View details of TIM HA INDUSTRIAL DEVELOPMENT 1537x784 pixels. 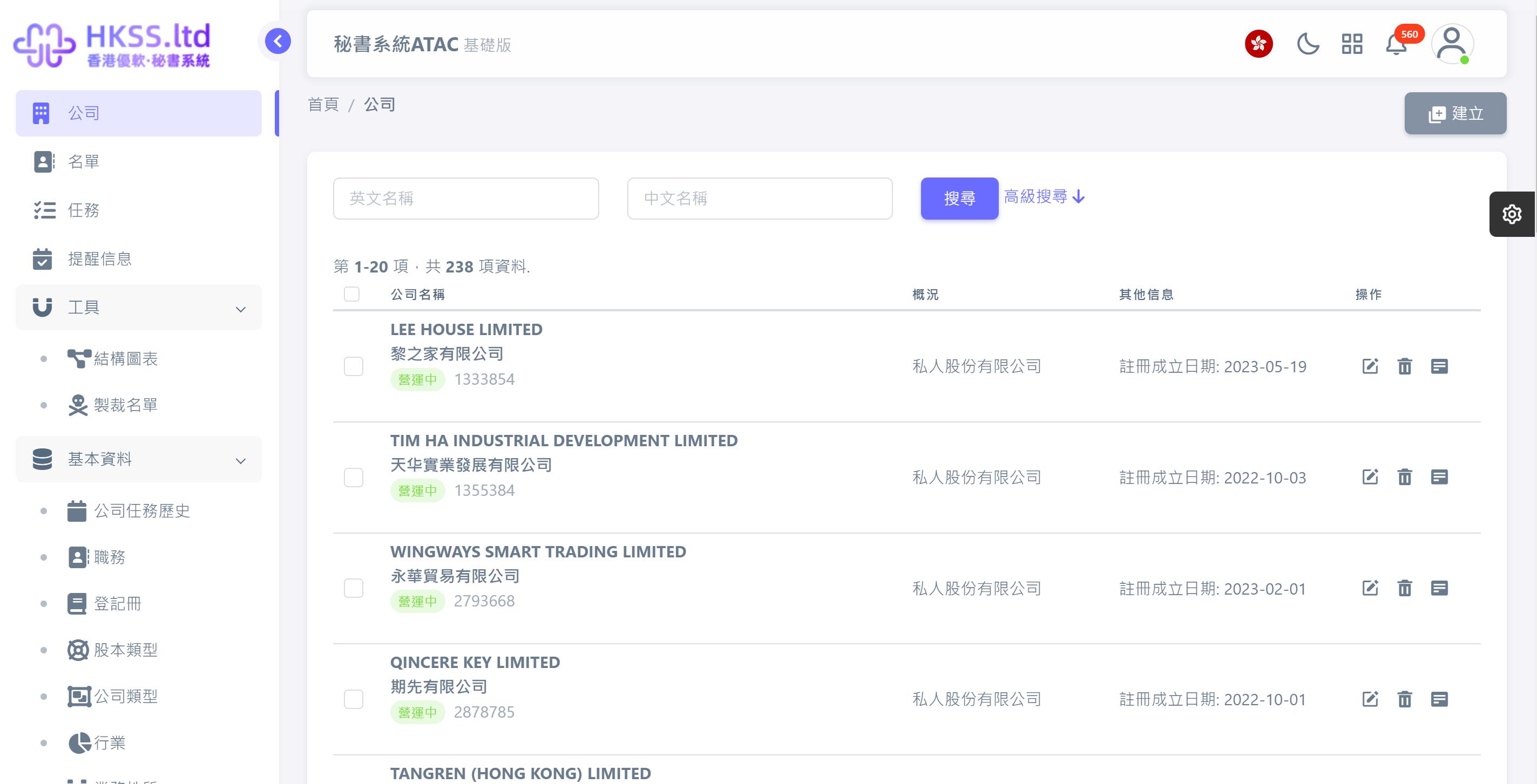(x=1440, y=477)
